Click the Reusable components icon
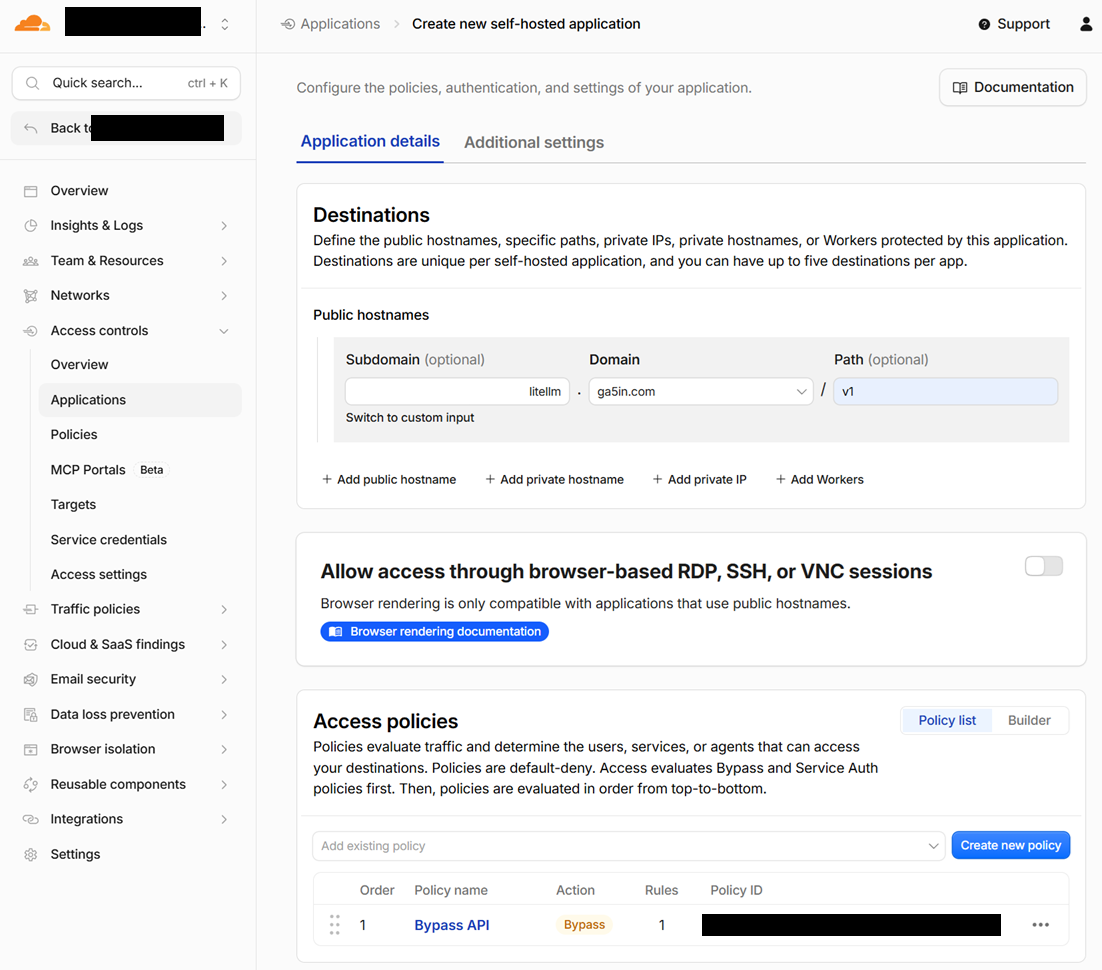The width and height of the screenshot is (1102, 970). pos(30,784)
